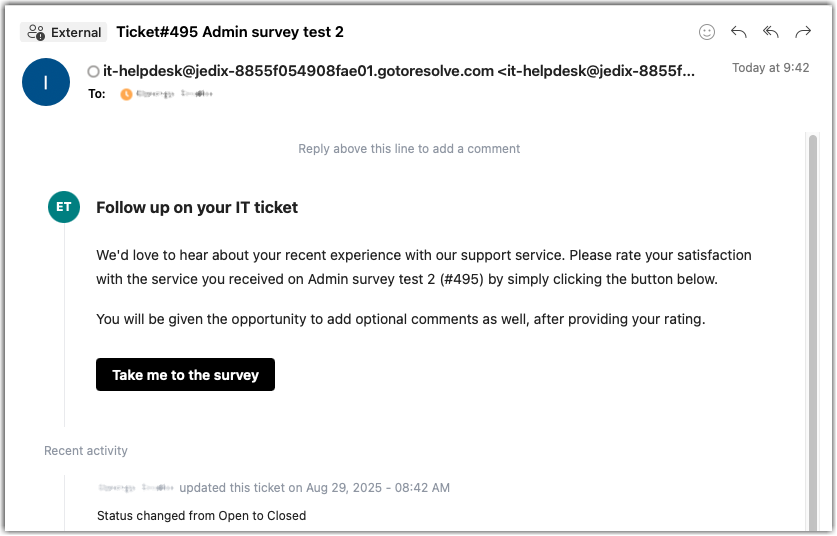Click the blurred user name in recent activity
837x536 pixels.
pos(137,488)
